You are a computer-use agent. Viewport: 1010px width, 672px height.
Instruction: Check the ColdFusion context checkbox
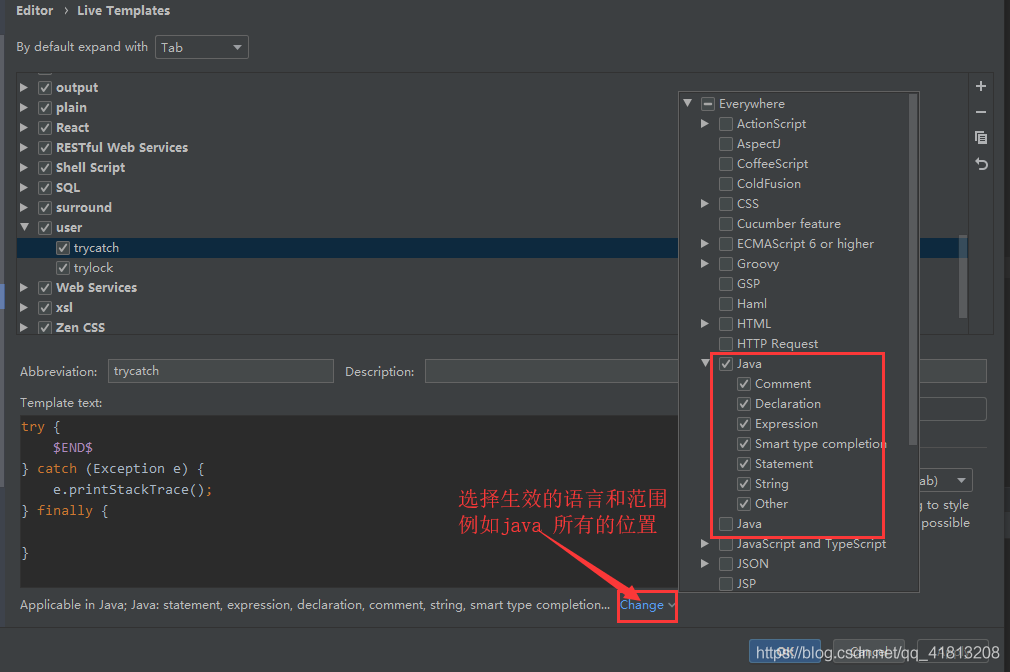point(726,184)
